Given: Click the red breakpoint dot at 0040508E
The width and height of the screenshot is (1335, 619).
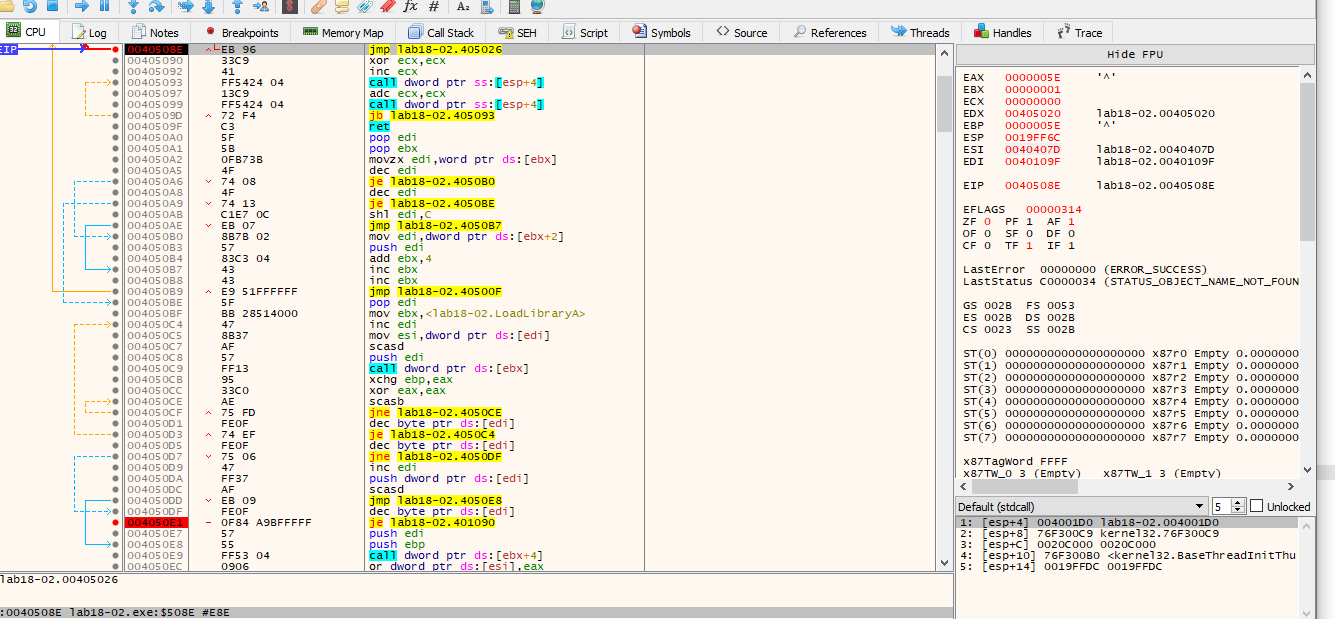Looking at the screenshot, I should 116,49.
